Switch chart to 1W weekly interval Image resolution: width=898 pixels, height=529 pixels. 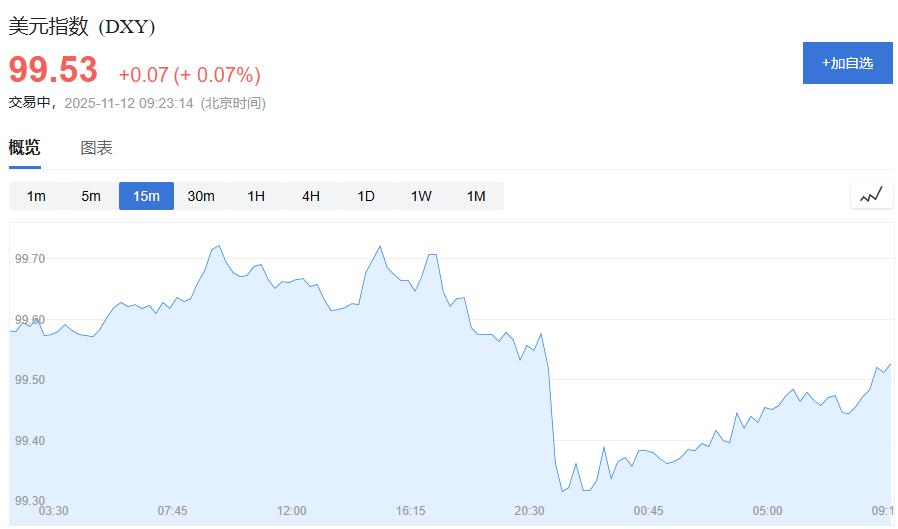point(421,196)
